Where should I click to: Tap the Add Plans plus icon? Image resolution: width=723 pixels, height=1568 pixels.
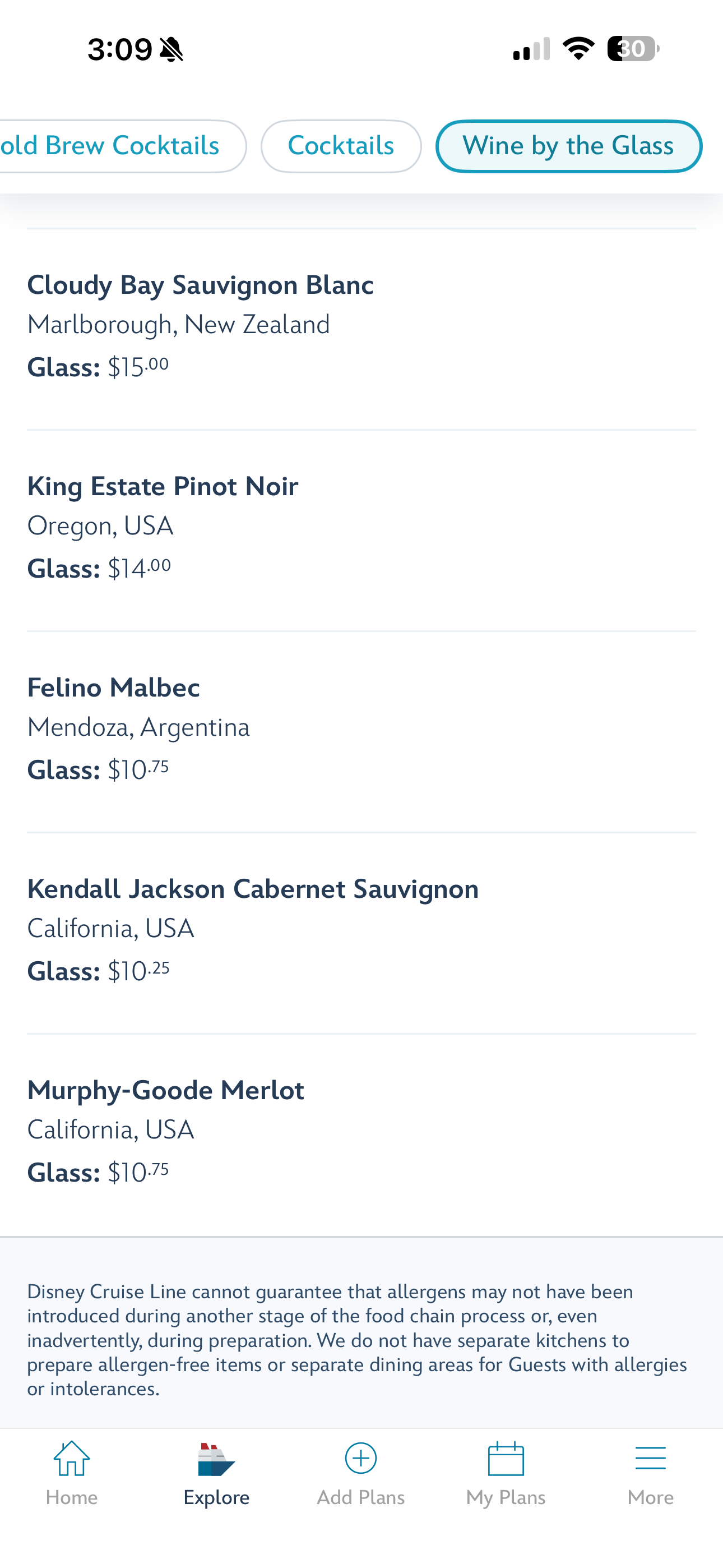(x=361, y=1459)
